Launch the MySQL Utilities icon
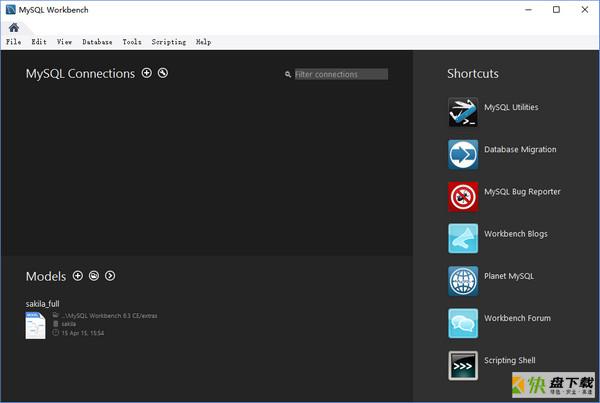Viewport: 600px width, 403px height. coord(463,112)
